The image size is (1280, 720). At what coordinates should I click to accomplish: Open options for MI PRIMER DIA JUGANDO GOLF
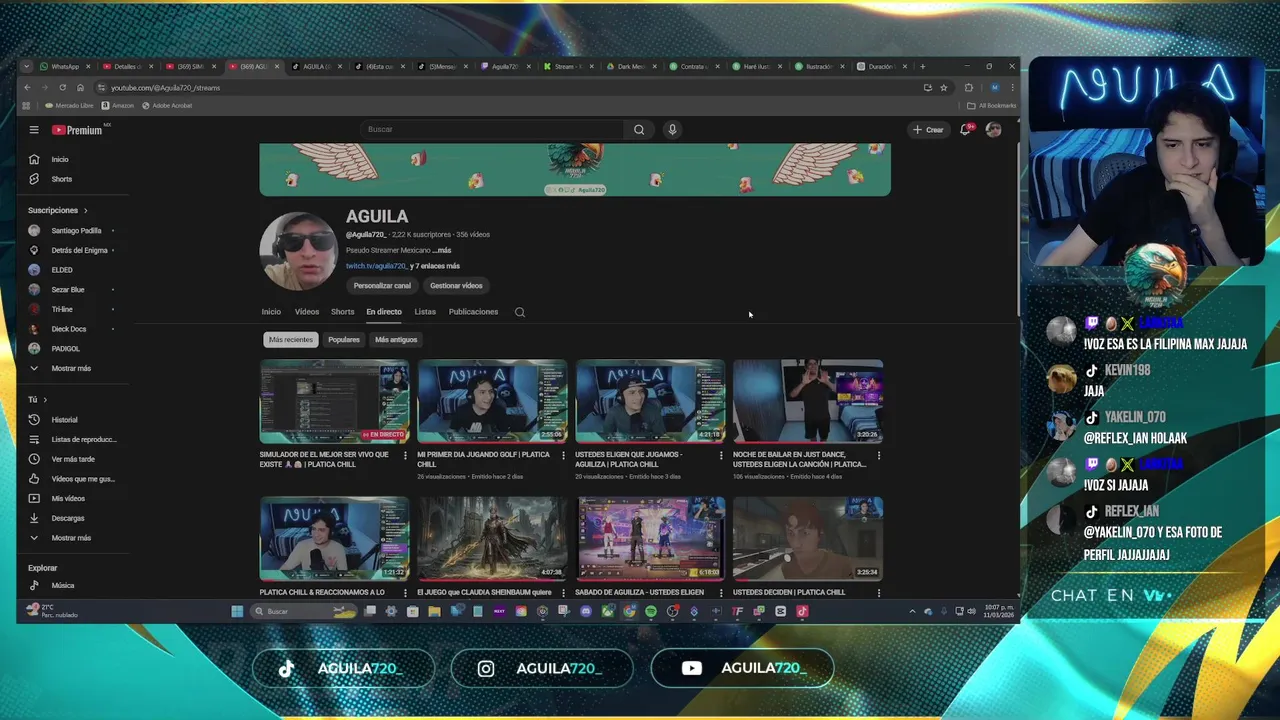(563, 456)
